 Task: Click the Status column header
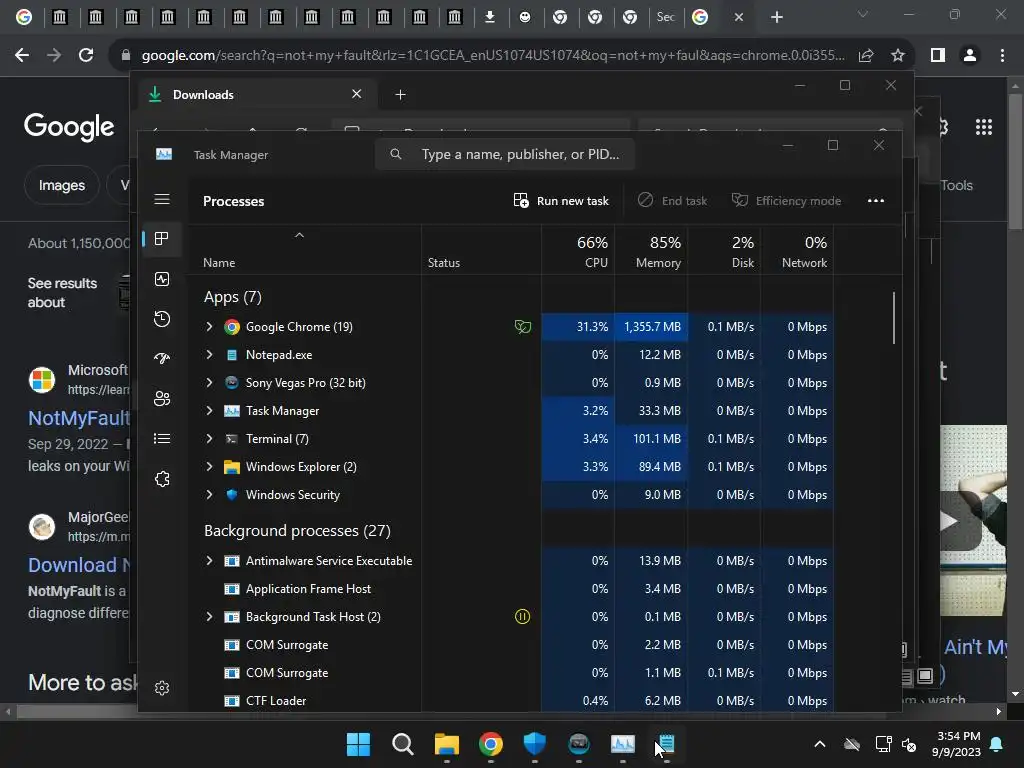481,250
